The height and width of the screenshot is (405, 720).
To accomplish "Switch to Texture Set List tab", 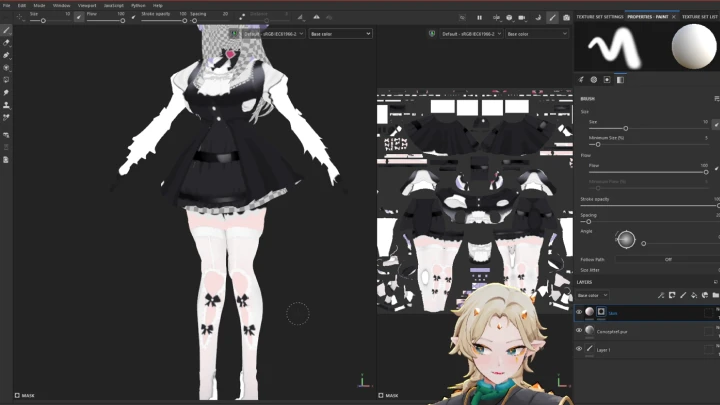I will pyautogui.click(x=699, y=17).
